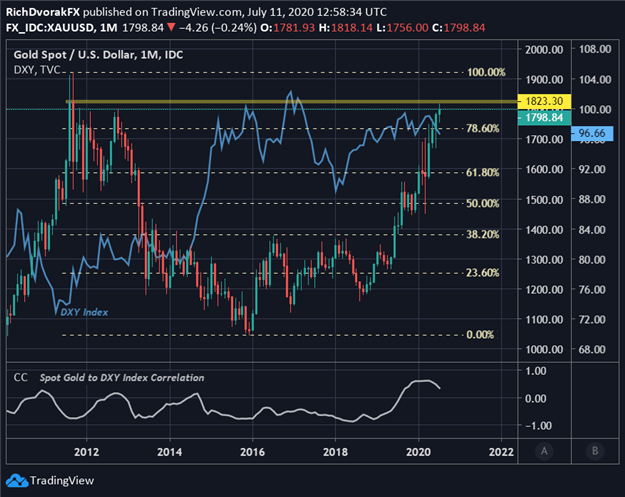Click the 2016 label on the time axis
The width and height of the screenshot is (625, 497).
pyautogui.click(x=252, y=452)
